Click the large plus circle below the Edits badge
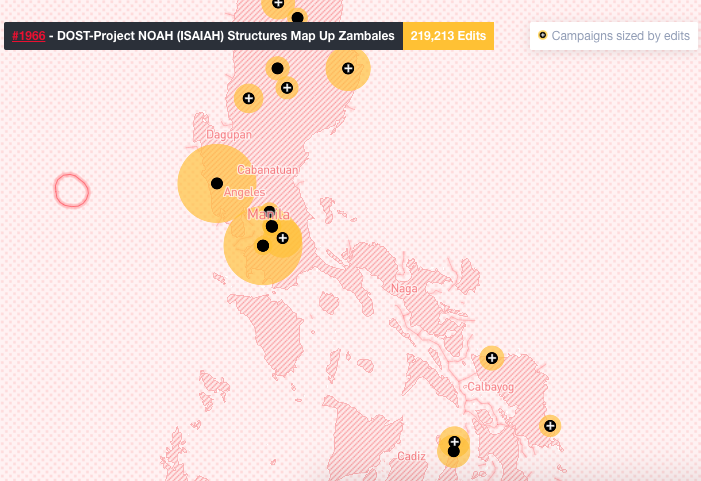This screenshot has width=701, height=481. 348,69
